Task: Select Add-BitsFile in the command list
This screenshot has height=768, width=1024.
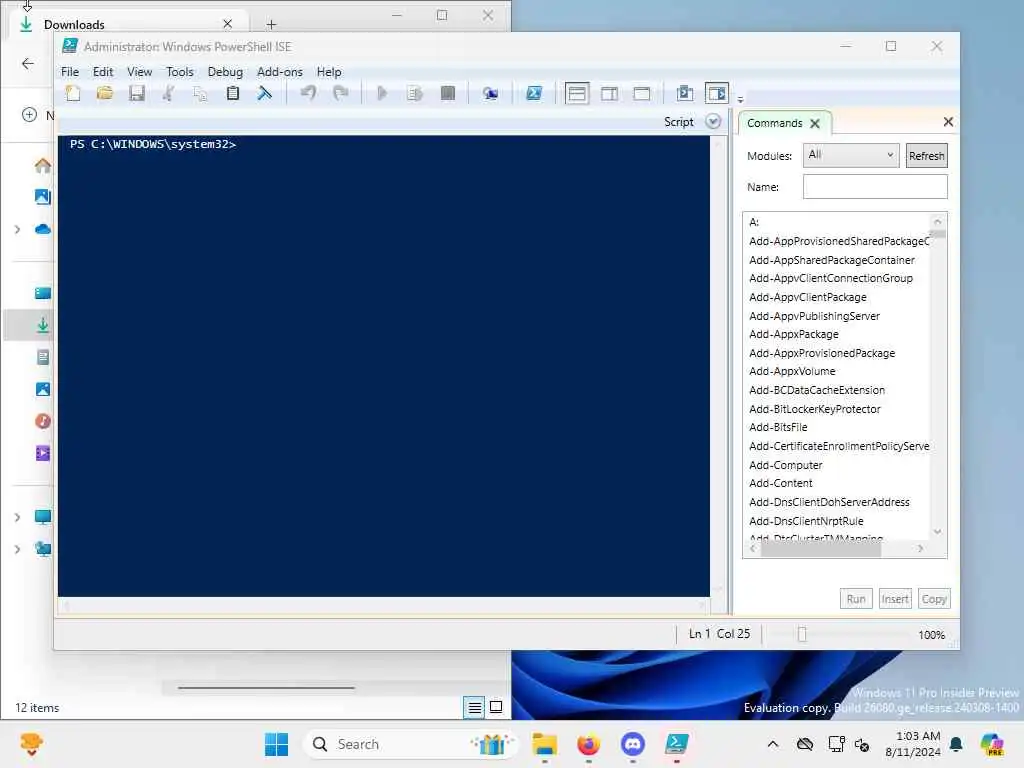Action: [x=778, y=427]
